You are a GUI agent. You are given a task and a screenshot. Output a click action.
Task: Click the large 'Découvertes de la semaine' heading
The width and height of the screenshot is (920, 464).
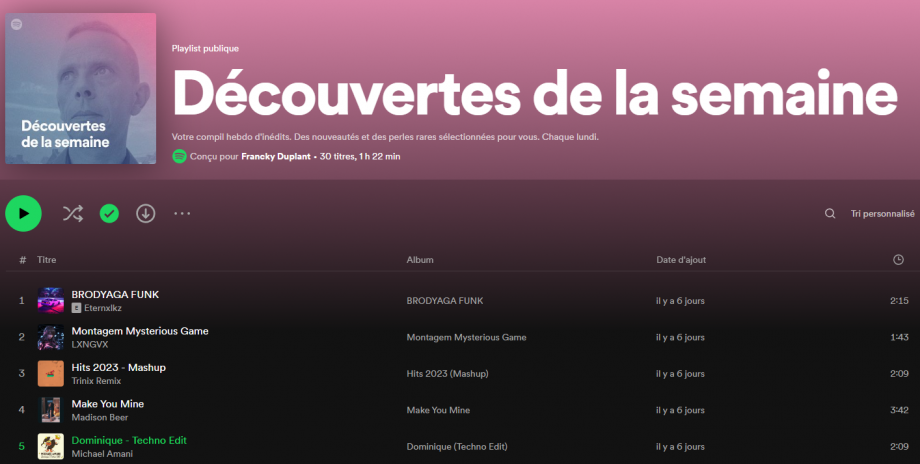(x=535, y=94)
